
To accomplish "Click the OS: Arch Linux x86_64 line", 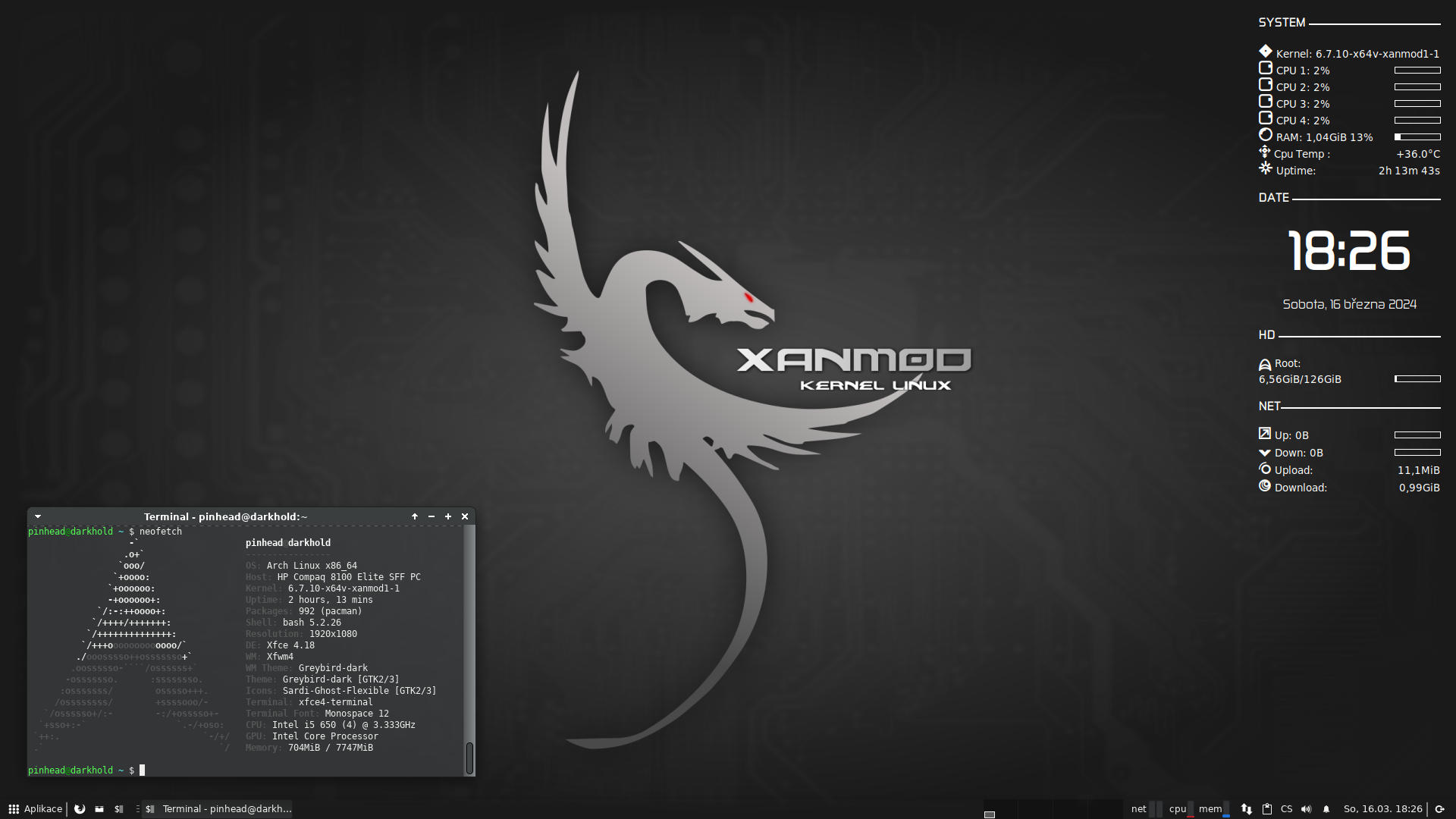I will click(301, 566).
